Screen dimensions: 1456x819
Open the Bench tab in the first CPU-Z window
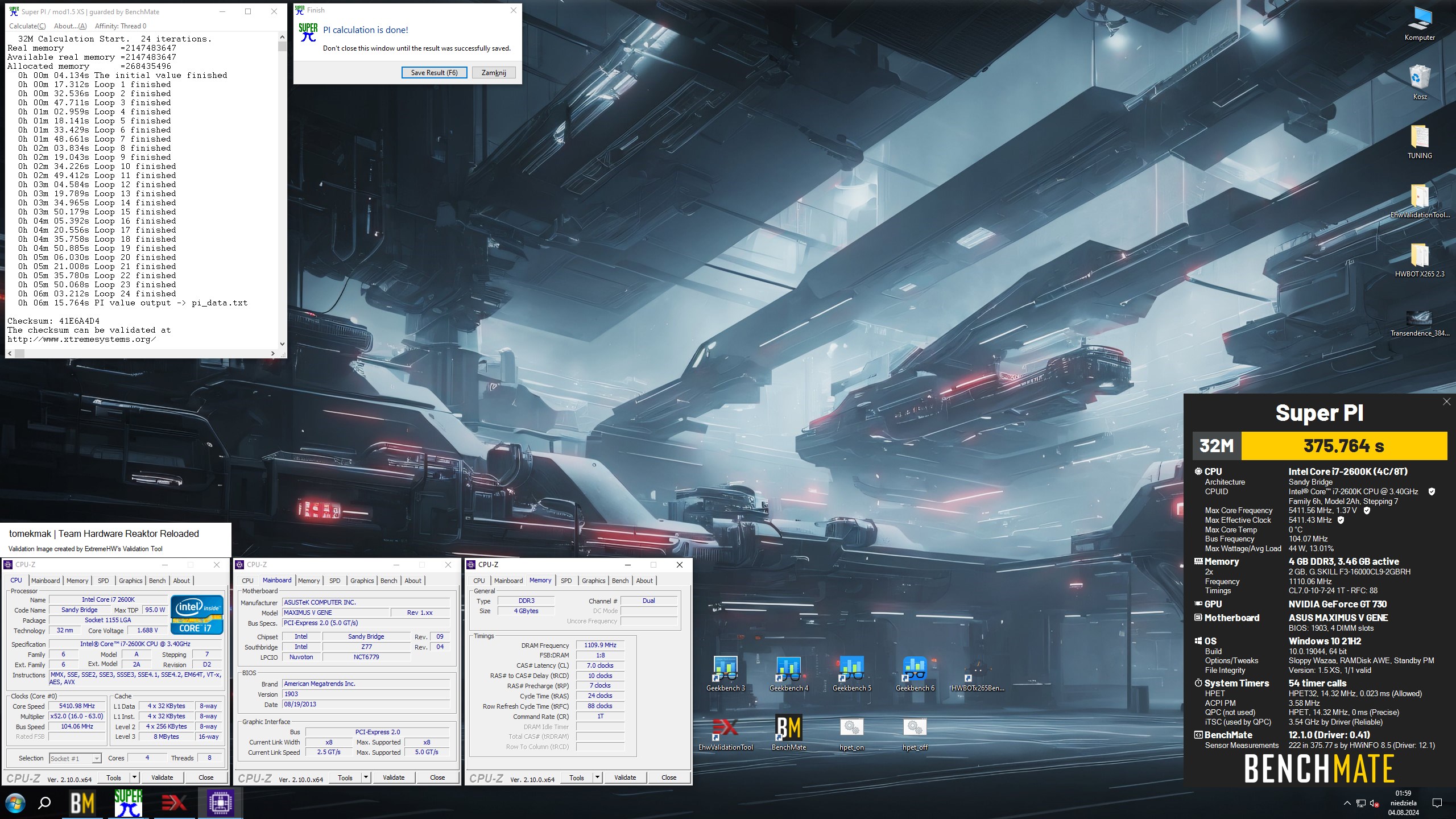pos(157,580)
